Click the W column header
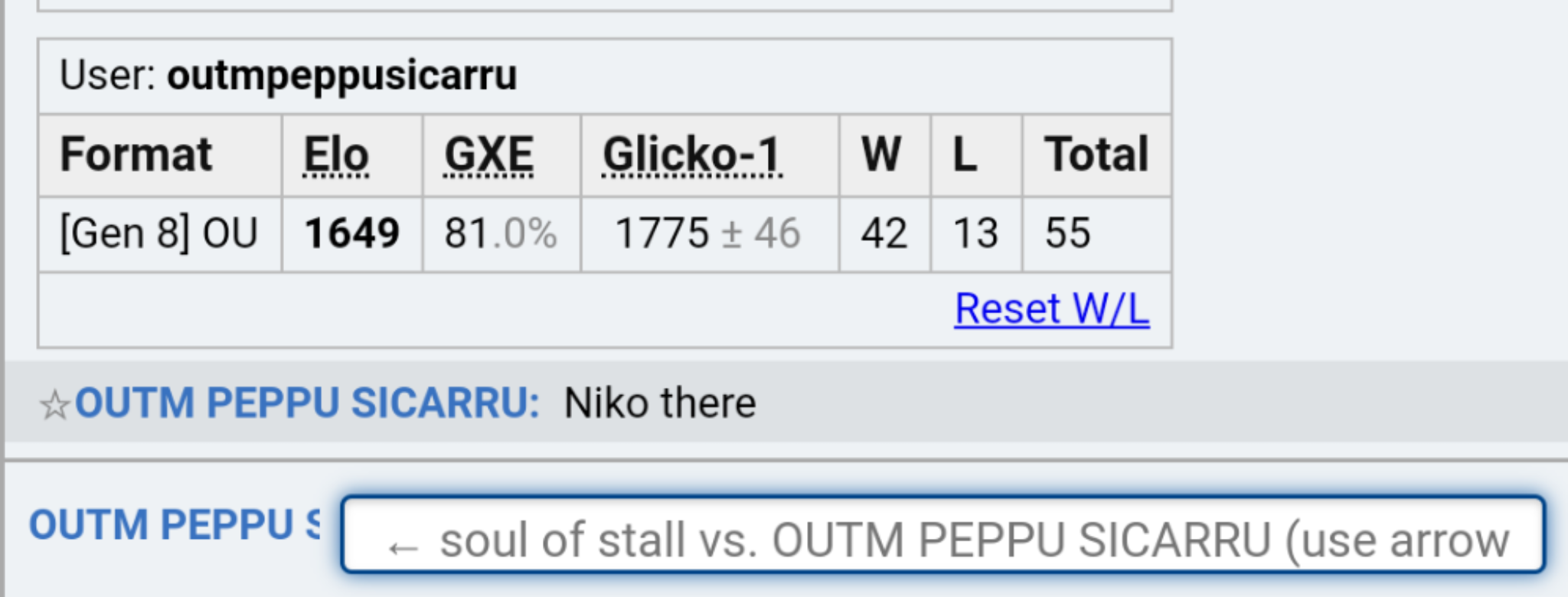1568x597 pixels. [881, 155]
